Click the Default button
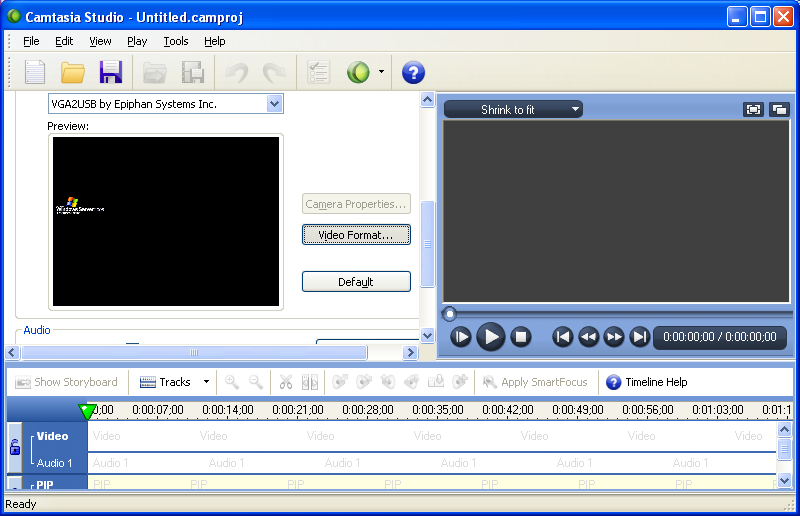 click(356, 282)
